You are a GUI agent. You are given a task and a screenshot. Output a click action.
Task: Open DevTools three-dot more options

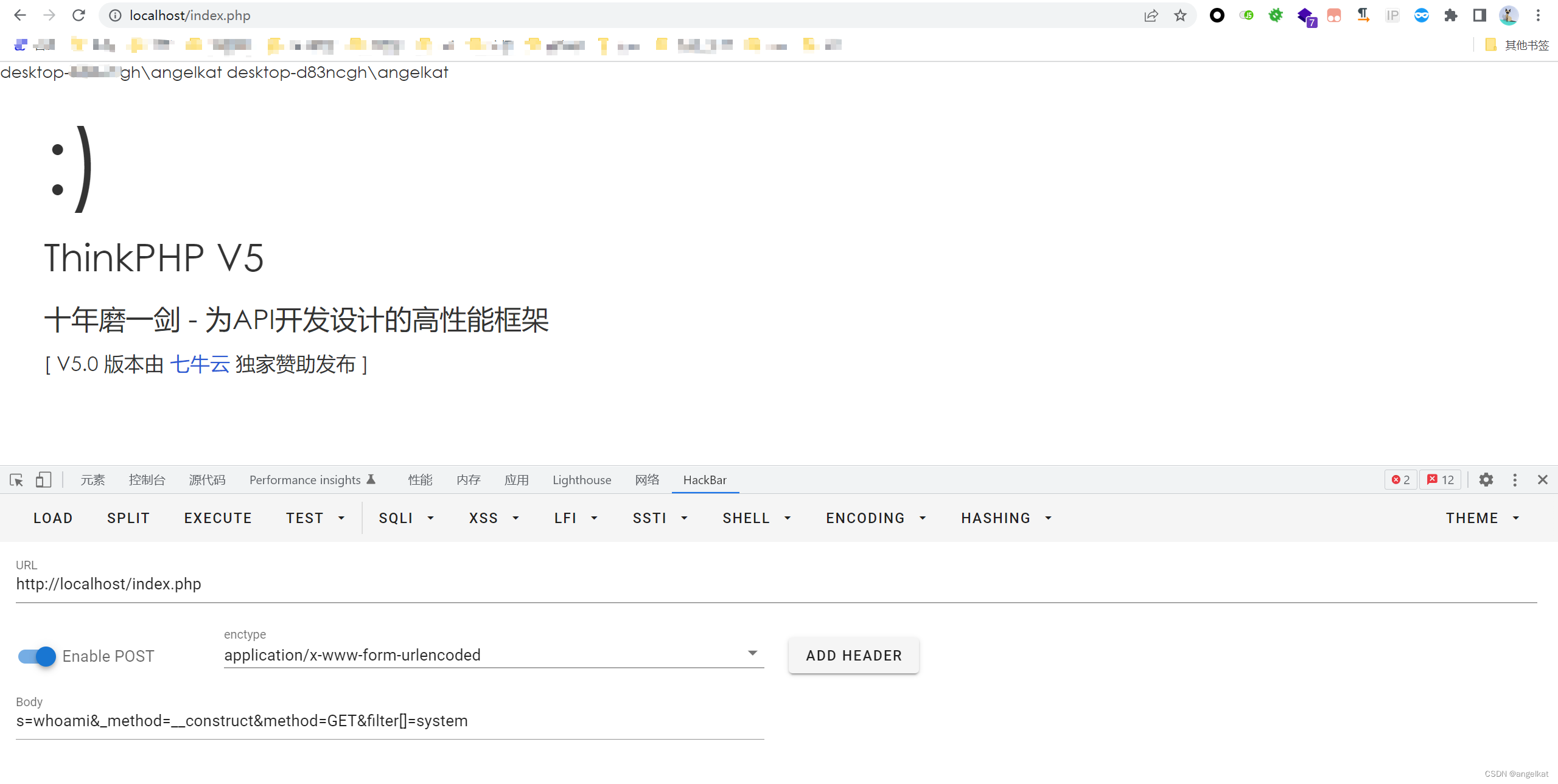point(1515,480)
